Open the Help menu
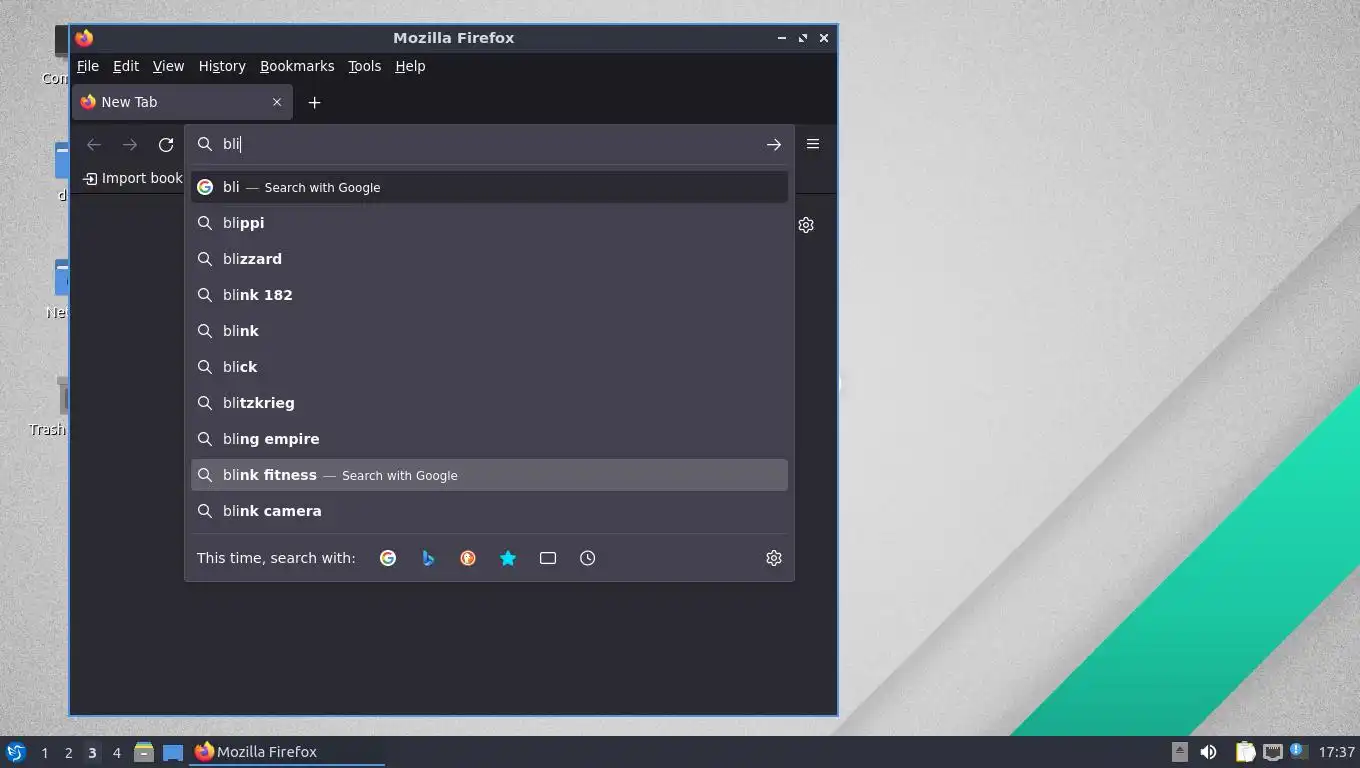 point(410,66)
